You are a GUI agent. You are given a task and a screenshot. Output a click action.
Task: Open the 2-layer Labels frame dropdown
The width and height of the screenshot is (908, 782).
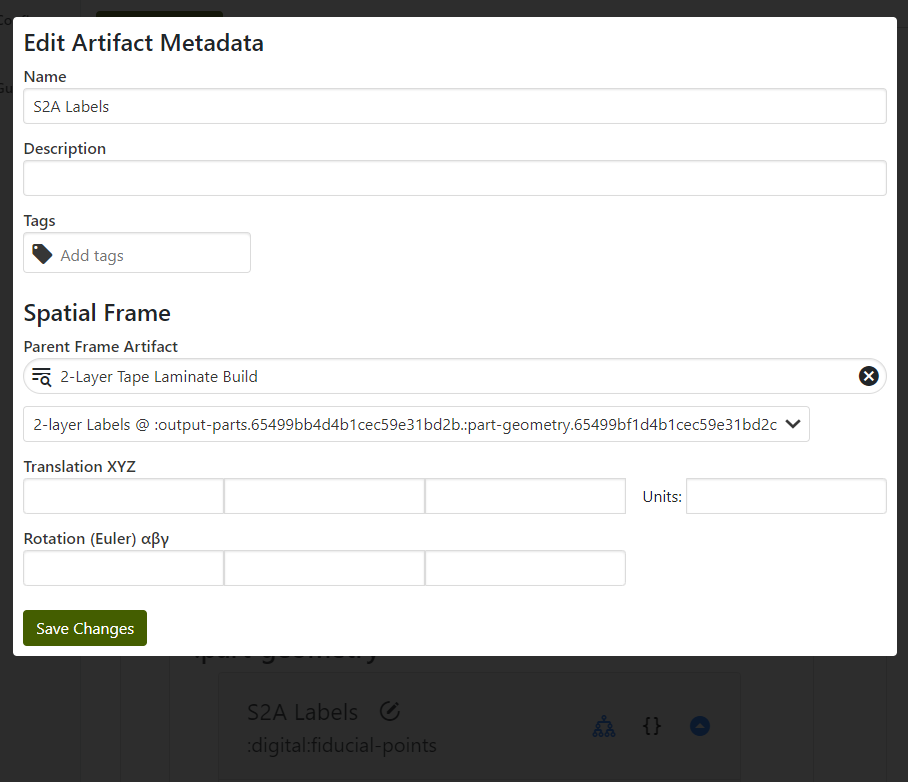click(416, 424)
